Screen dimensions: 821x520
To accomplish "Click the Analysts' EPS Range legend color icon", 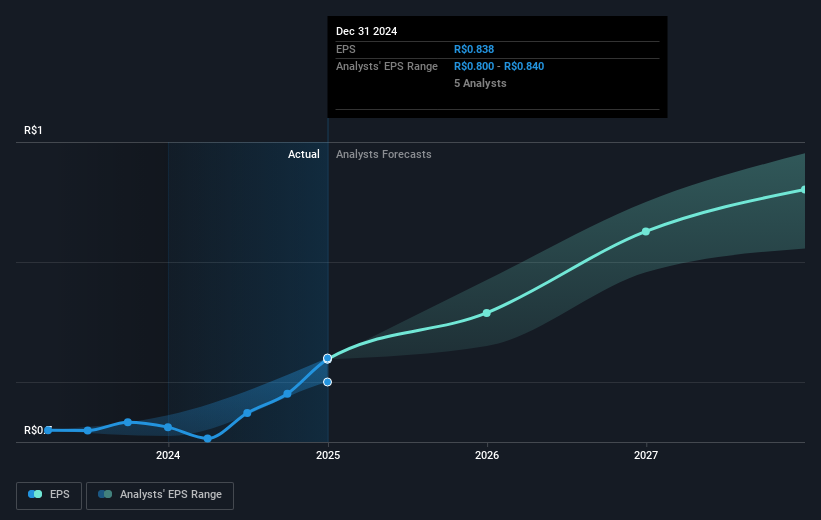I will click(x=105, y=494).
